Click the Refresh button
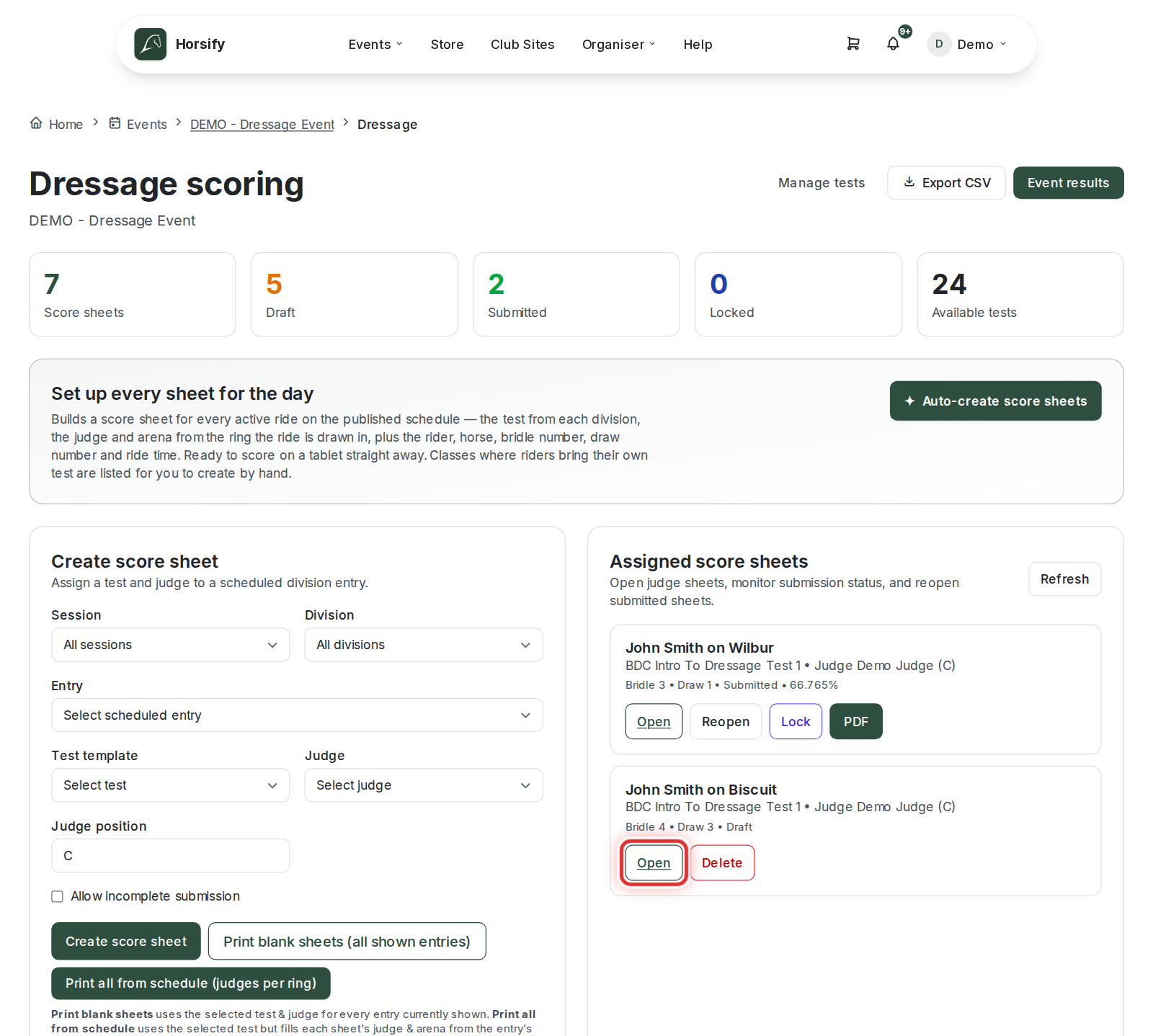 coord(1064,579)
